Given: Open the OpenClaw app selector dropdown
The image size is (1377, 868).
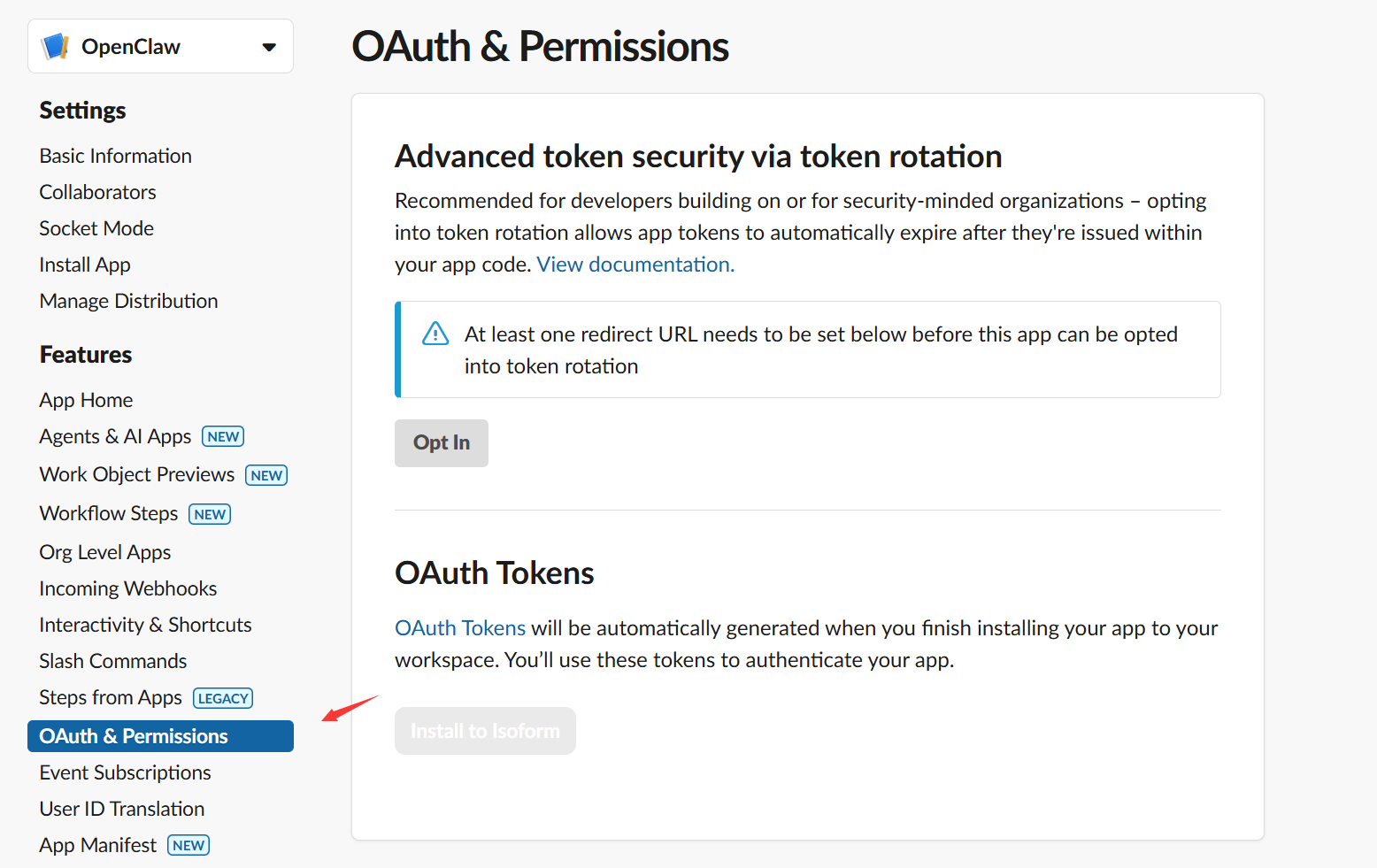Looking at the screenshot, I should (x=269, y=47).
